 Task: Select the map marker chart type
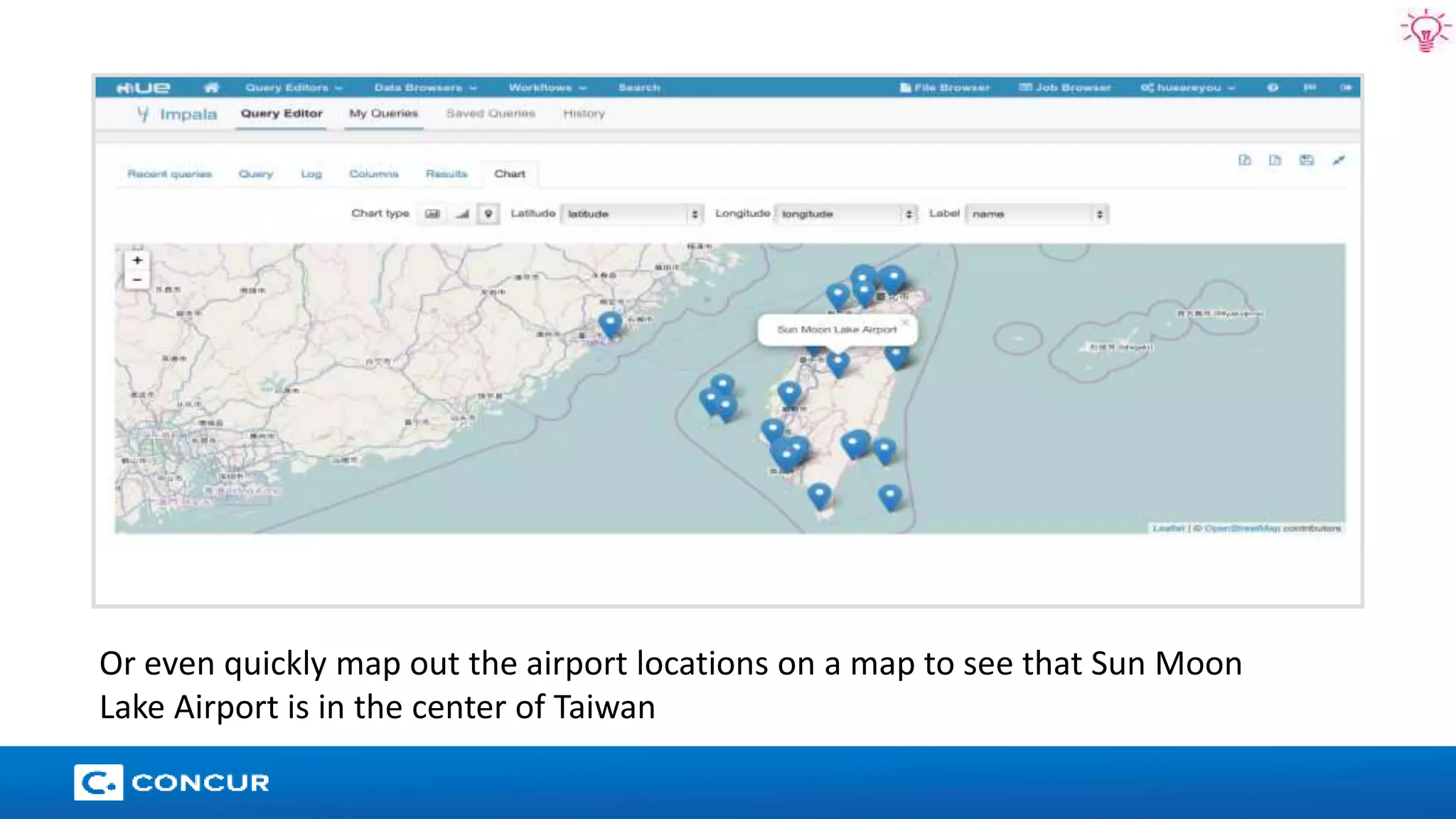click(488, 214)
